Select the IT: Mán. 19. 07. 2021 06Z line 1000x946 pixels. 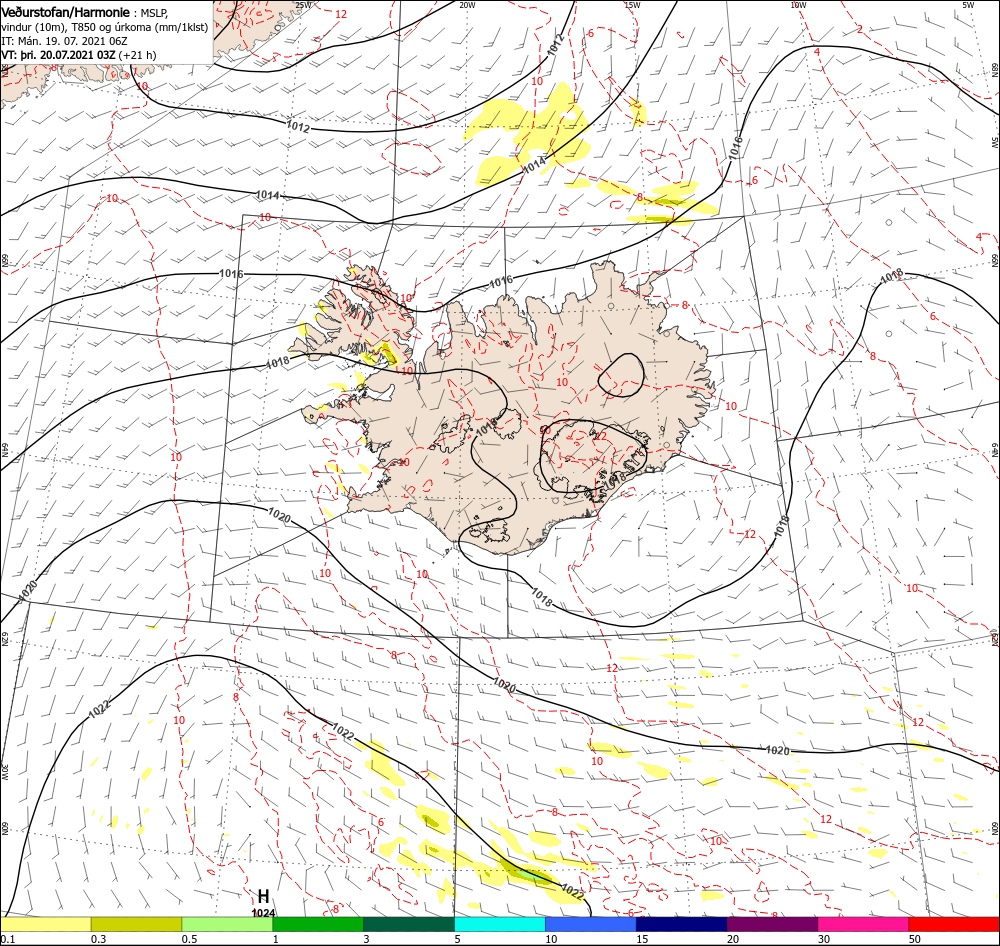64,41
